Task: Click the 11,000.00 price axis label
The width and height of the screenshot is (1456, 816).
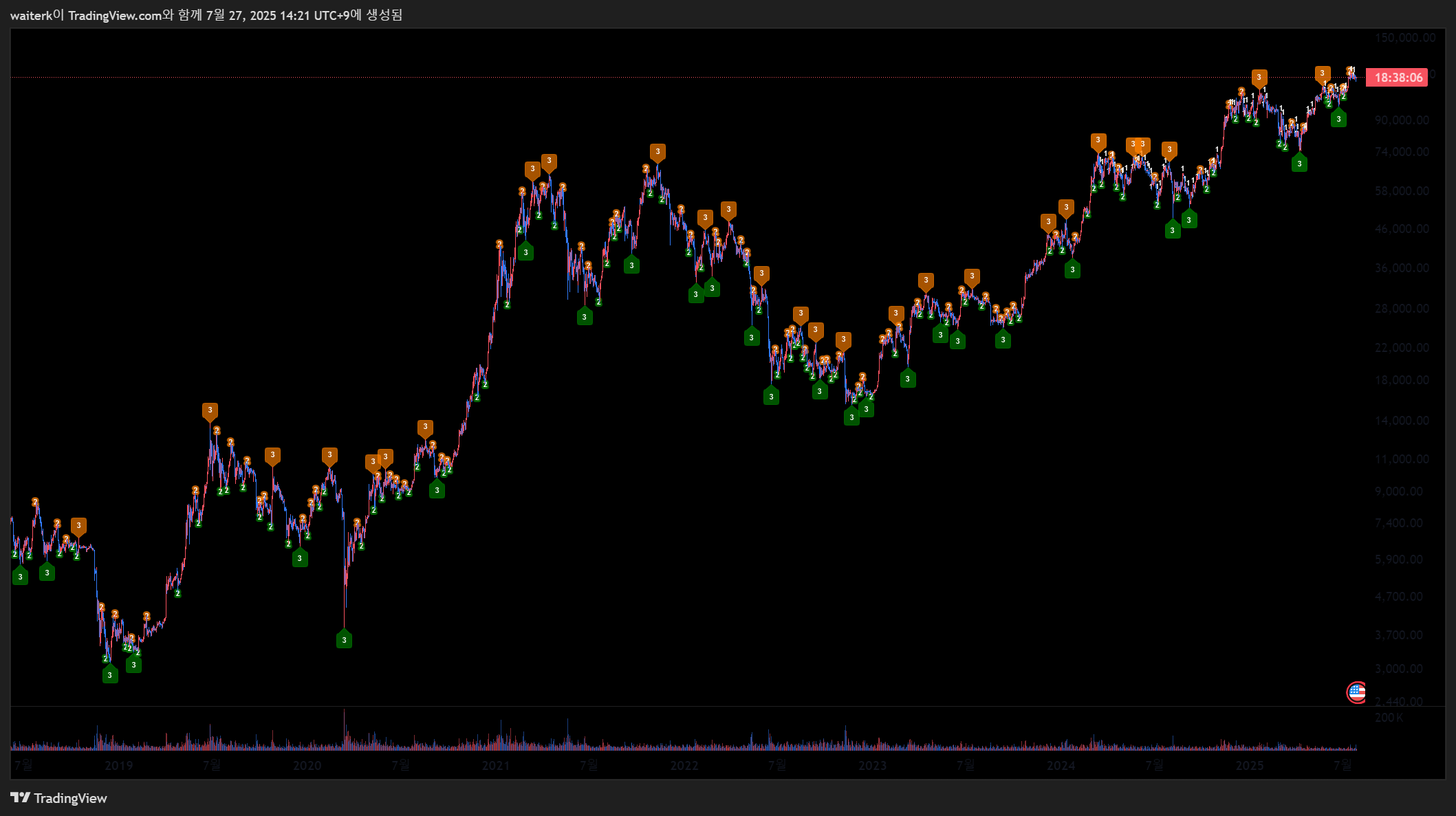Action: point(1402,459)
